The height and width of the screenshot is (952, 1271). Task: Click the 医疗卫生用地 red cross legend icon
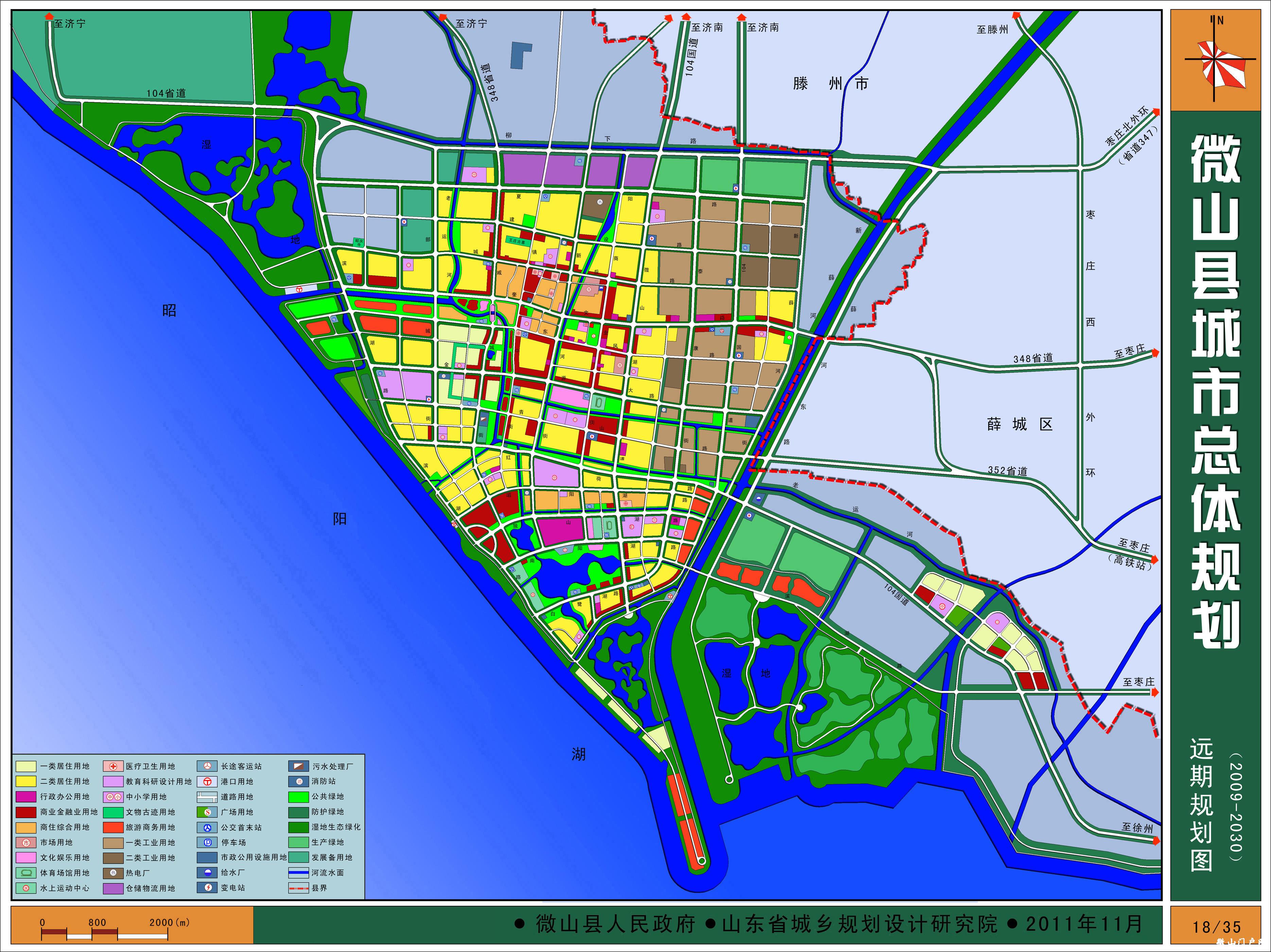pyautogui.click(x=113, y=766)
